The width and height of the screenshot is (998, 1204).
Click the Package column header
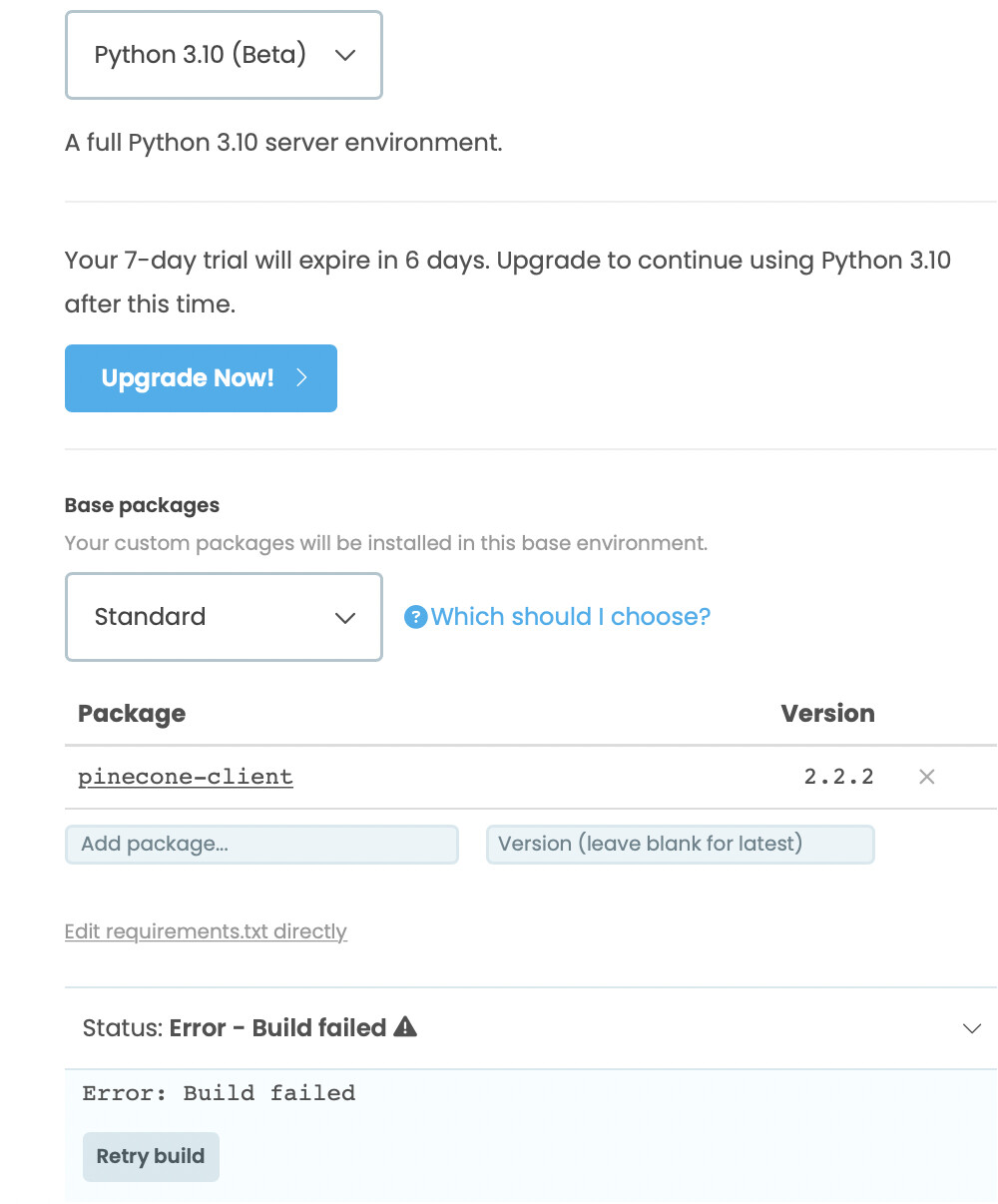click(x=132, y=714)
